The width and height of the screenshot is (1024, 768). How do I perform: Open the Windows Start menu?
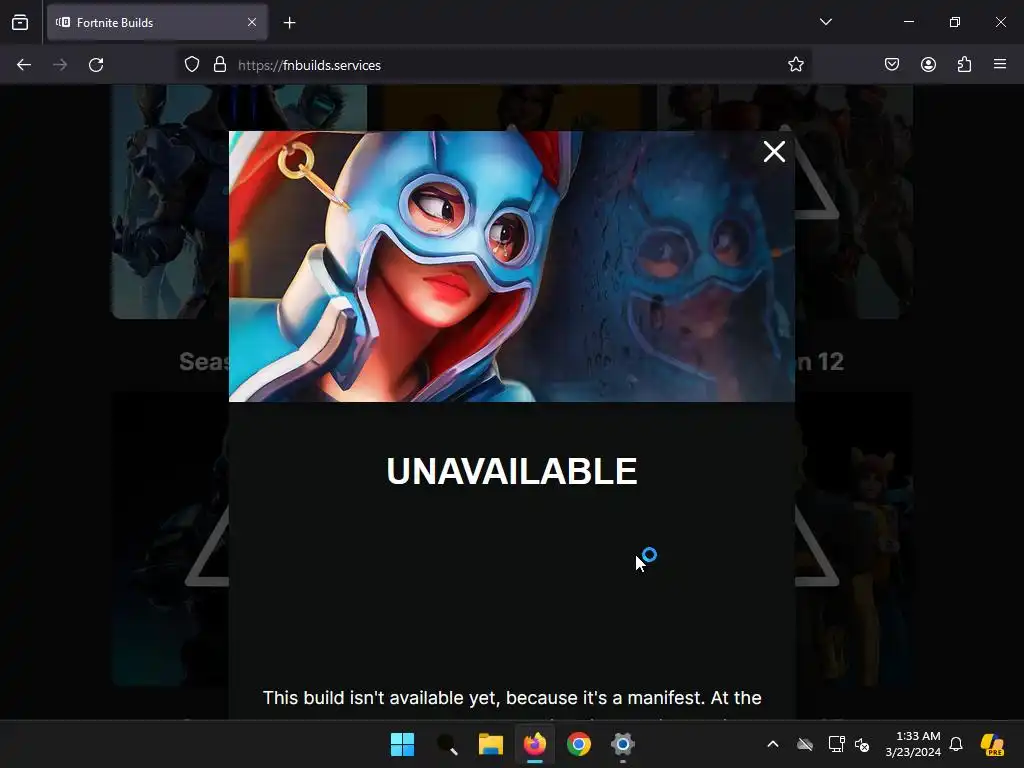coord(402,744)
